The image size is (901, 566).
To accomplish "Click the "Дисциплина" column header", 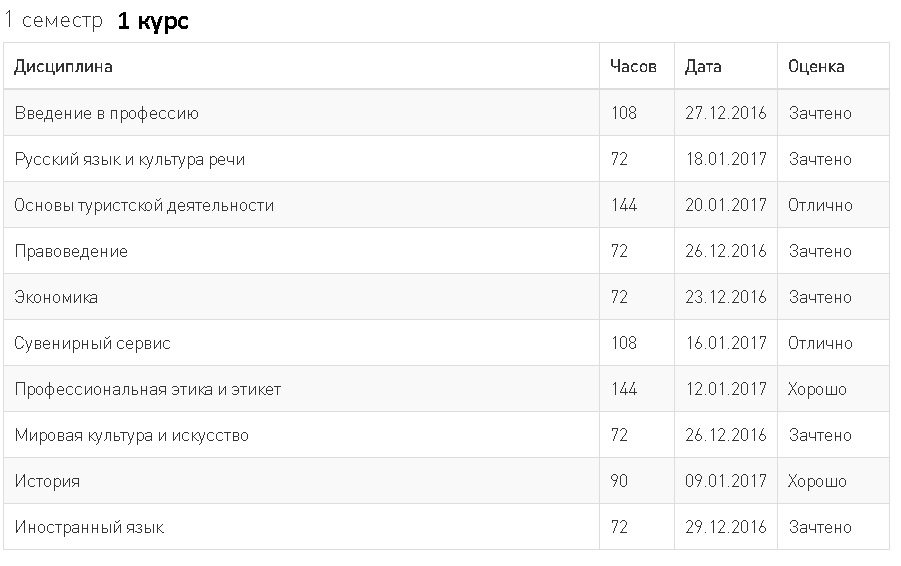I will click(63, 67).
